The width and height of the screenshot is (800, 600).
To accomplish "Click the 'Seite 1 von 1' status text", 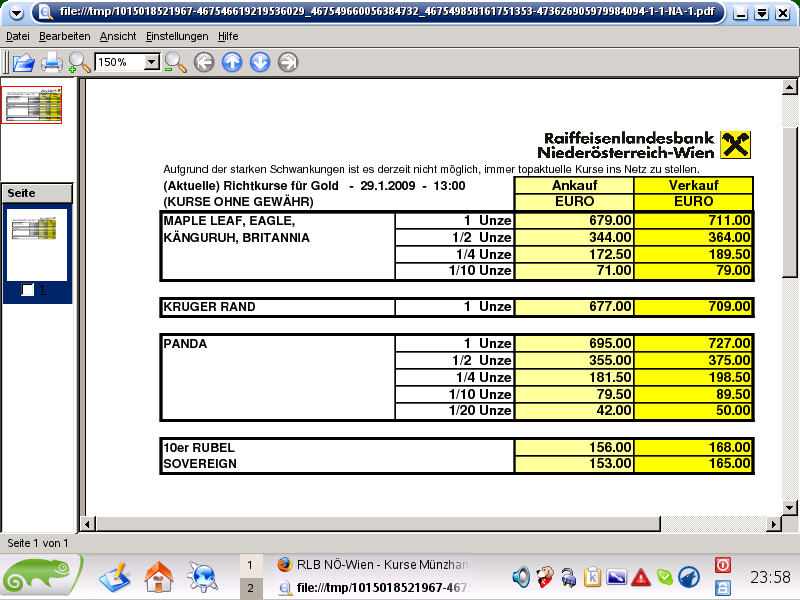I will 38,543.
